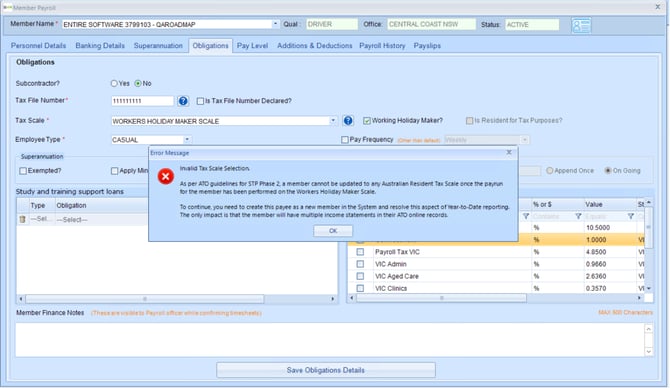Click the value cell 10.5000
This screenshot has width=670, height=388.
(x=610, y=228)
